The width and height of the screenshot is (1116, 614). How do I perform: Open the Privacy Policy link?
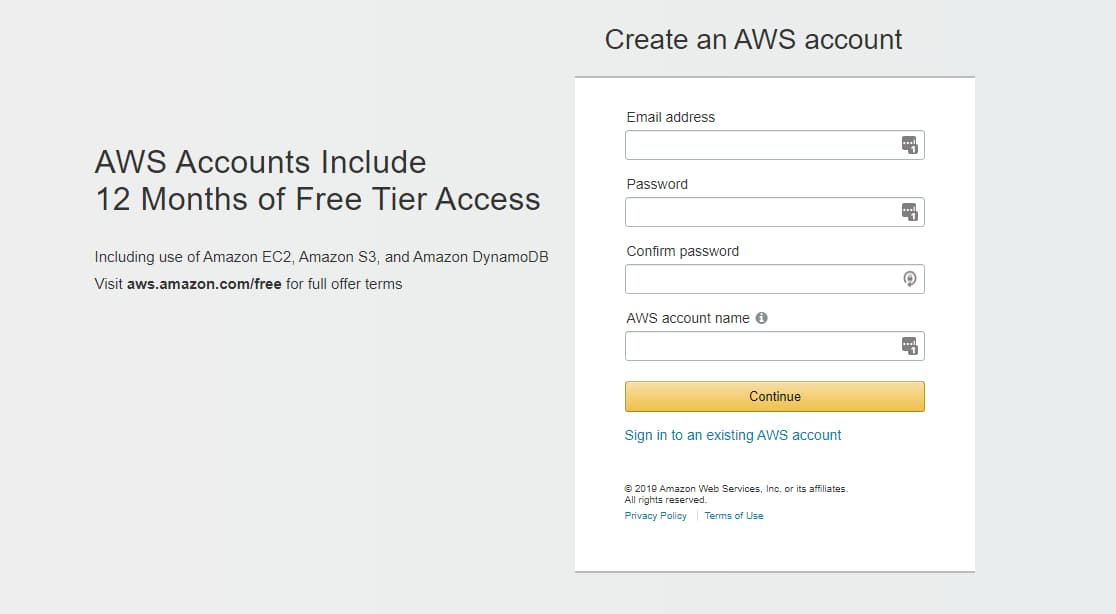(655, 515)
